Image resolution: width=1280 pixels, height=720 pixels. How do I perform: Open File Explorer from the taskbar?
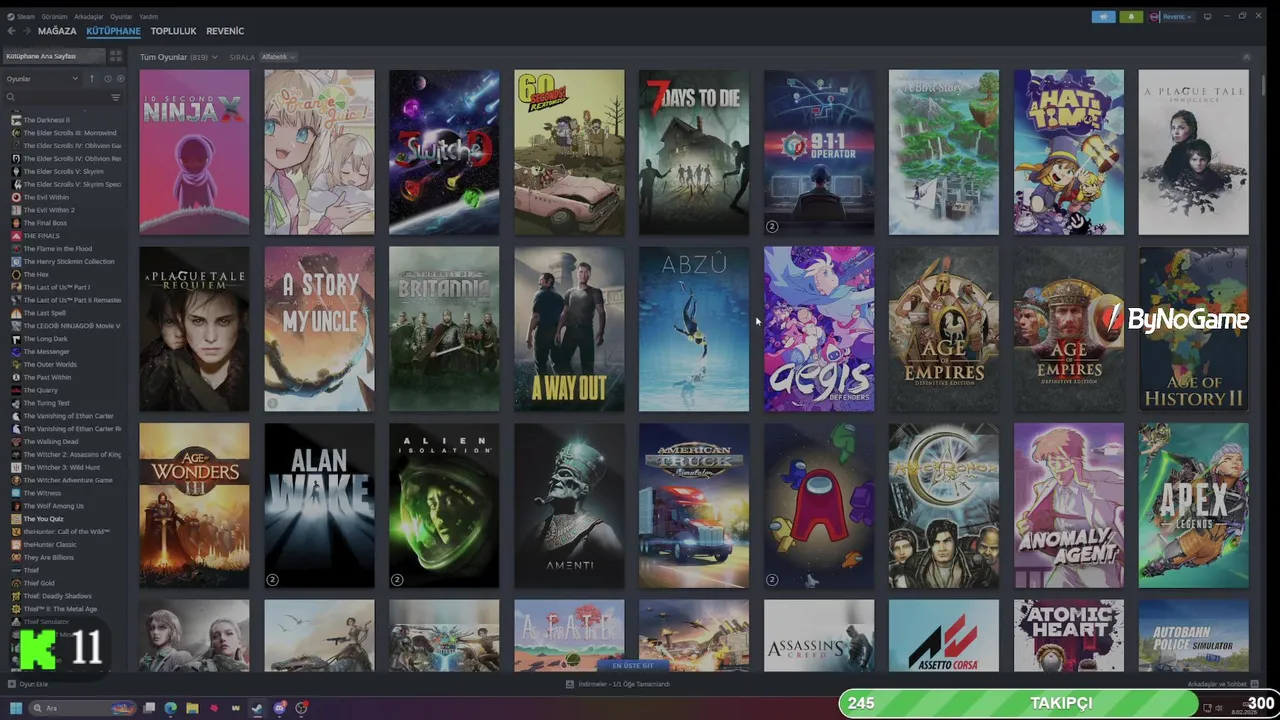pos(192,708)
